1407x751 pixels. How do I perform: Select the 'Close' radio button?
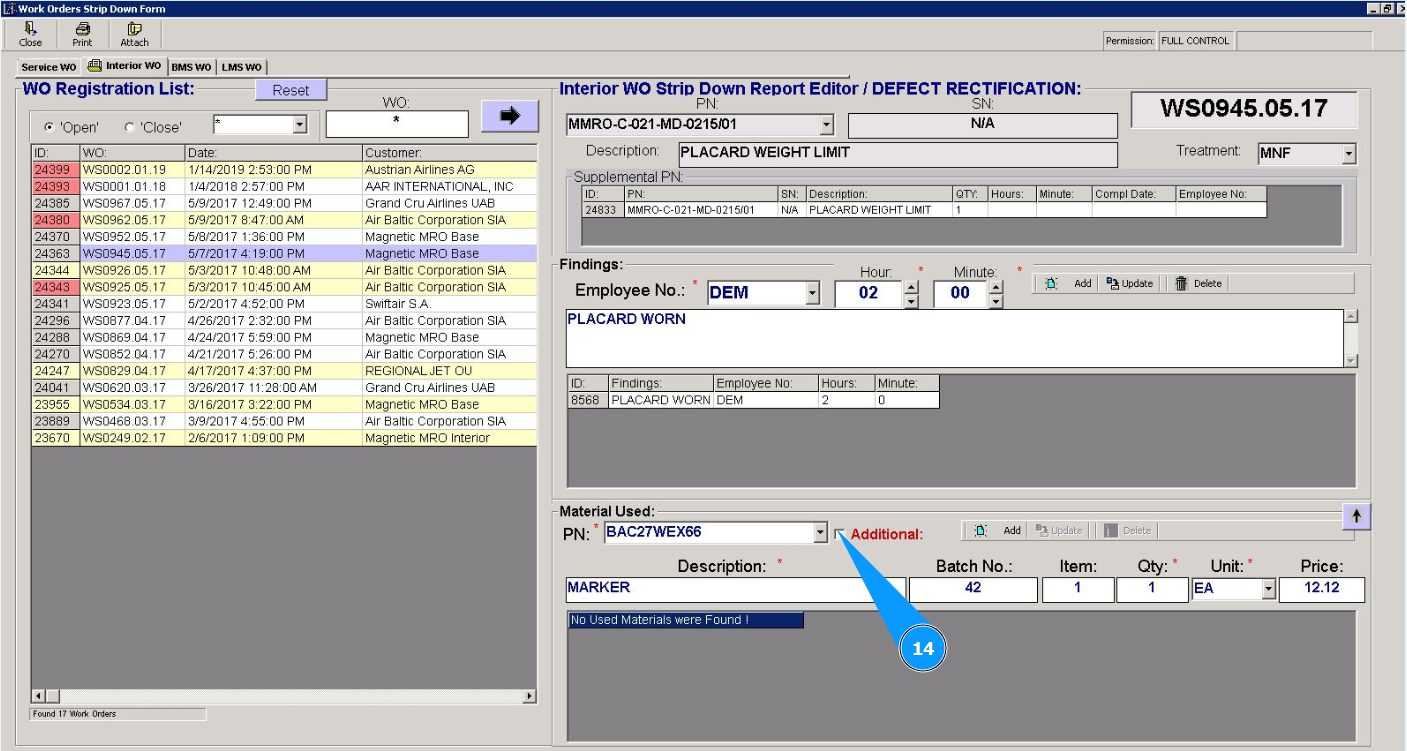point(129,127)
